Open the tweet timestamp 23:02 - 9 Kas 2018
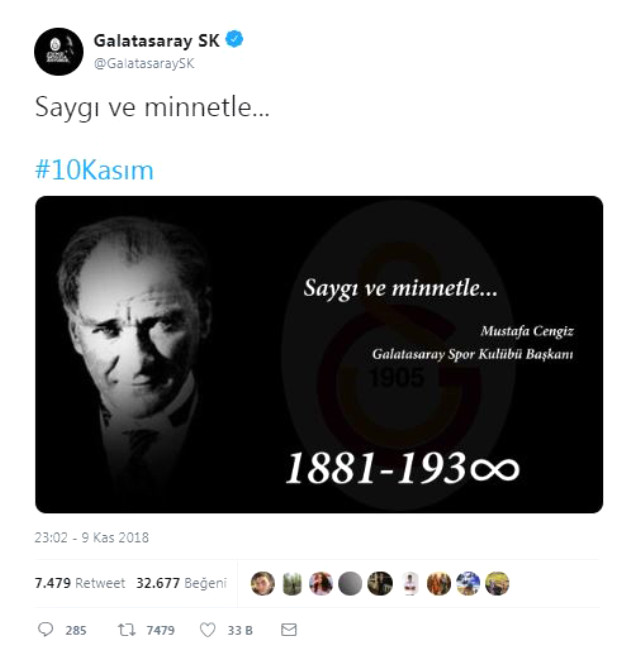 (91, 537)
